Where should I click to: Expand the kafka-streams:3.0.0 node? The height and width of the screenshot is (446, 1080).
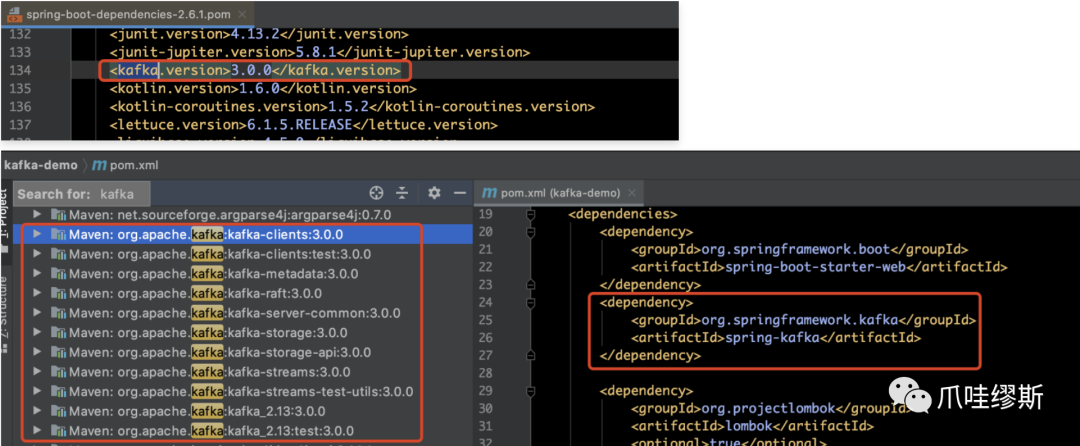(37, 372)
